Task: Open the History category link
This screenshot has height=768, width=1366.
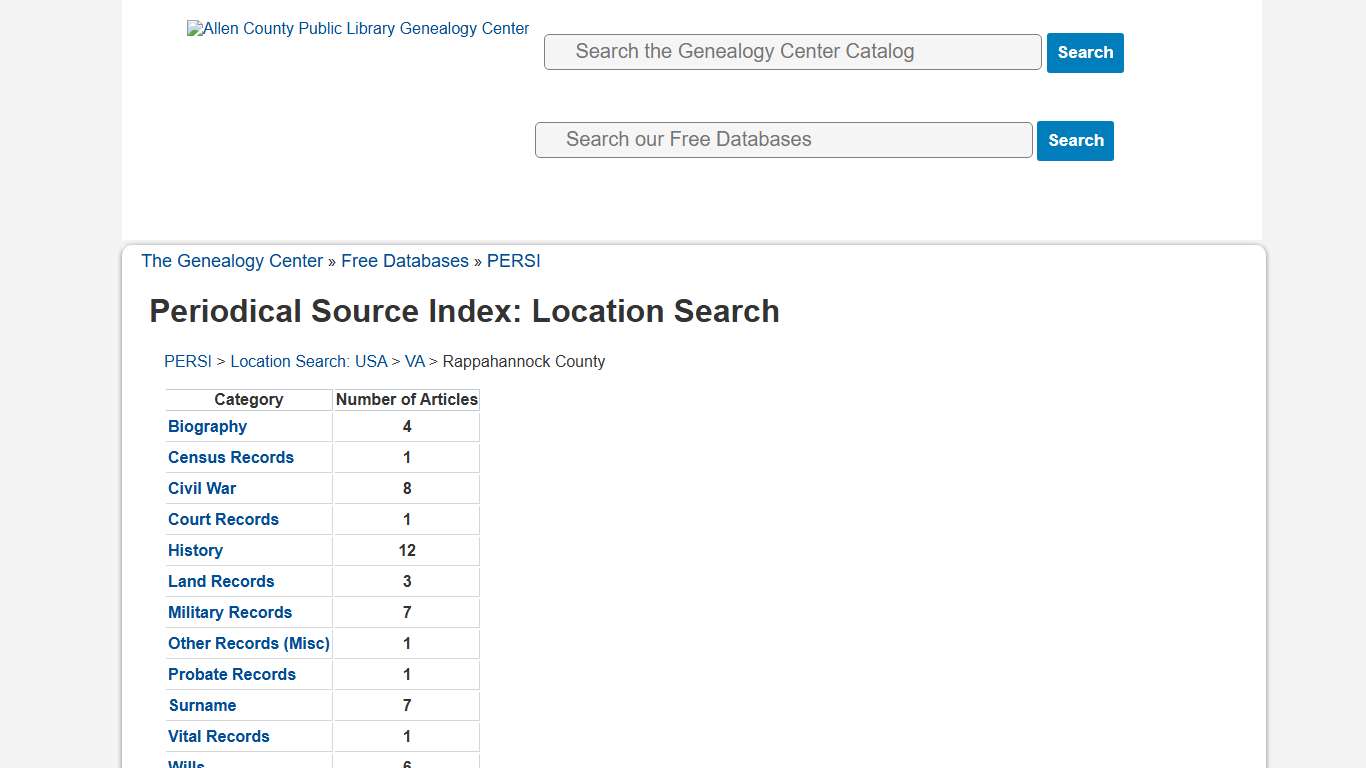Action: pyautogui.click(x=195, y=550)
